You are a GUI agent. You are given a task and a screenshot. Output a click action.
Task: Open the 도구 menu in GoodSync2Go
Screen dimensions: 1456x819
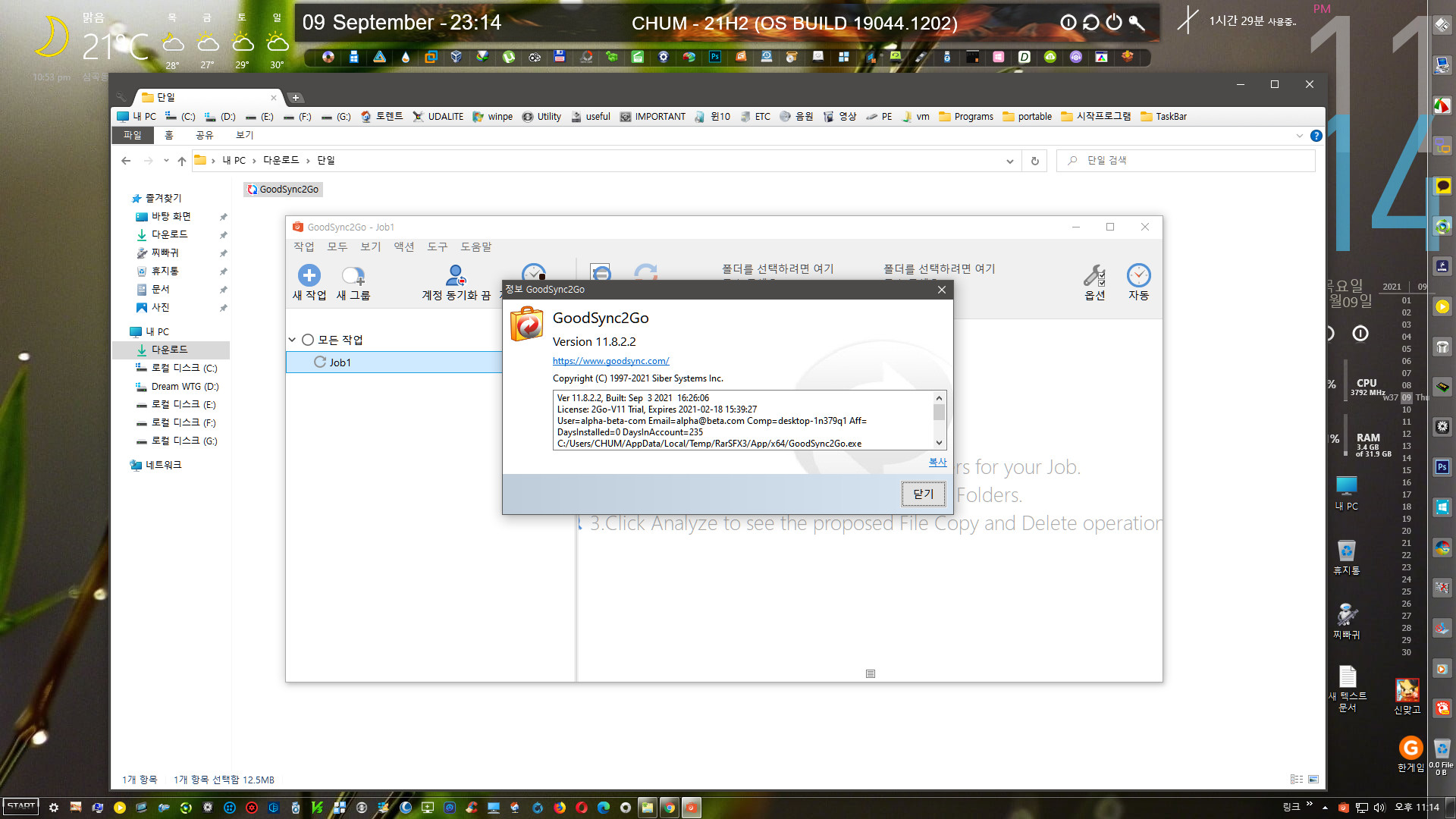437,246
